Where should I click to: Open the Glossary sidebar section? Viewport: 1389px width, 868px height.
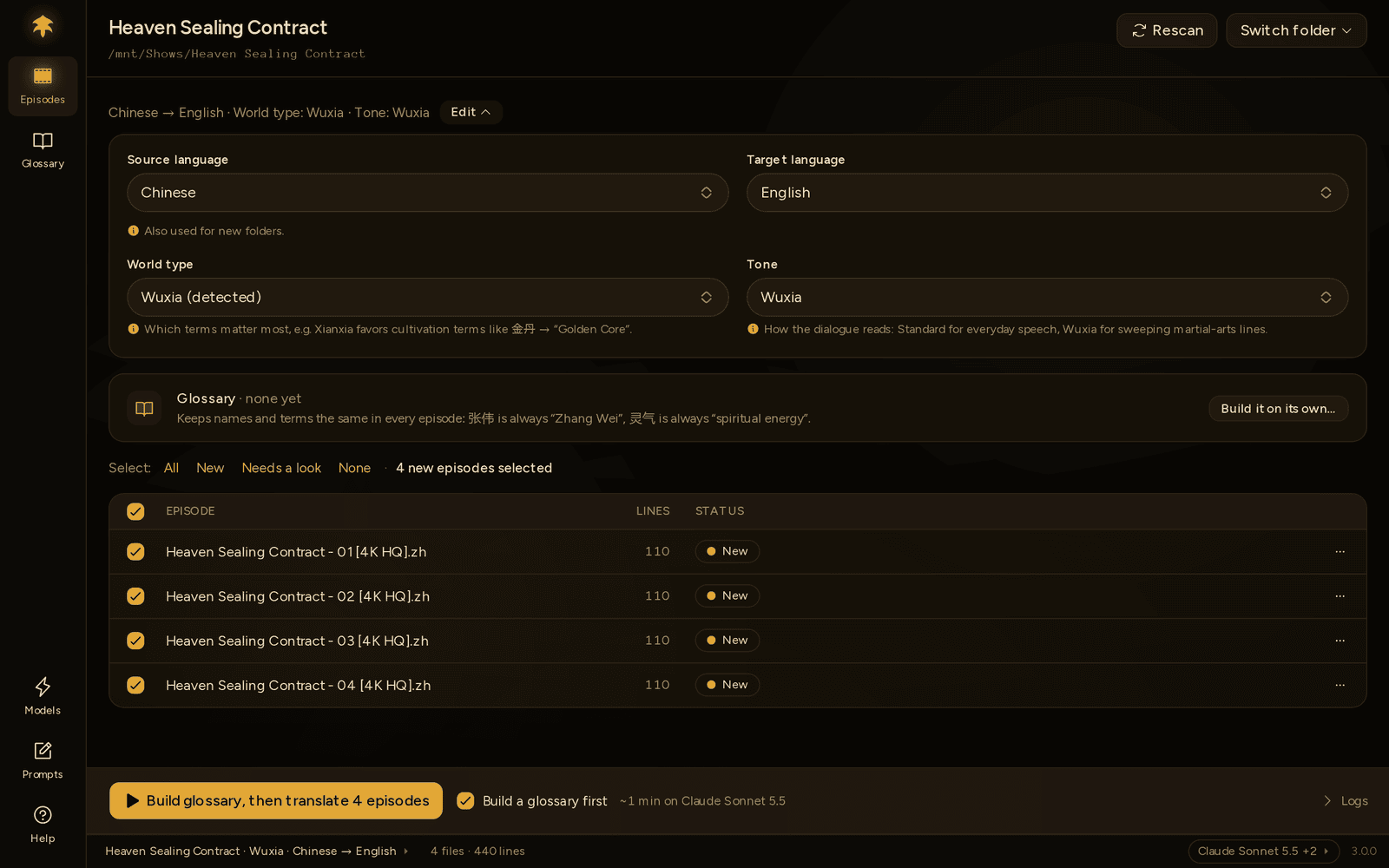click(43, 150)
